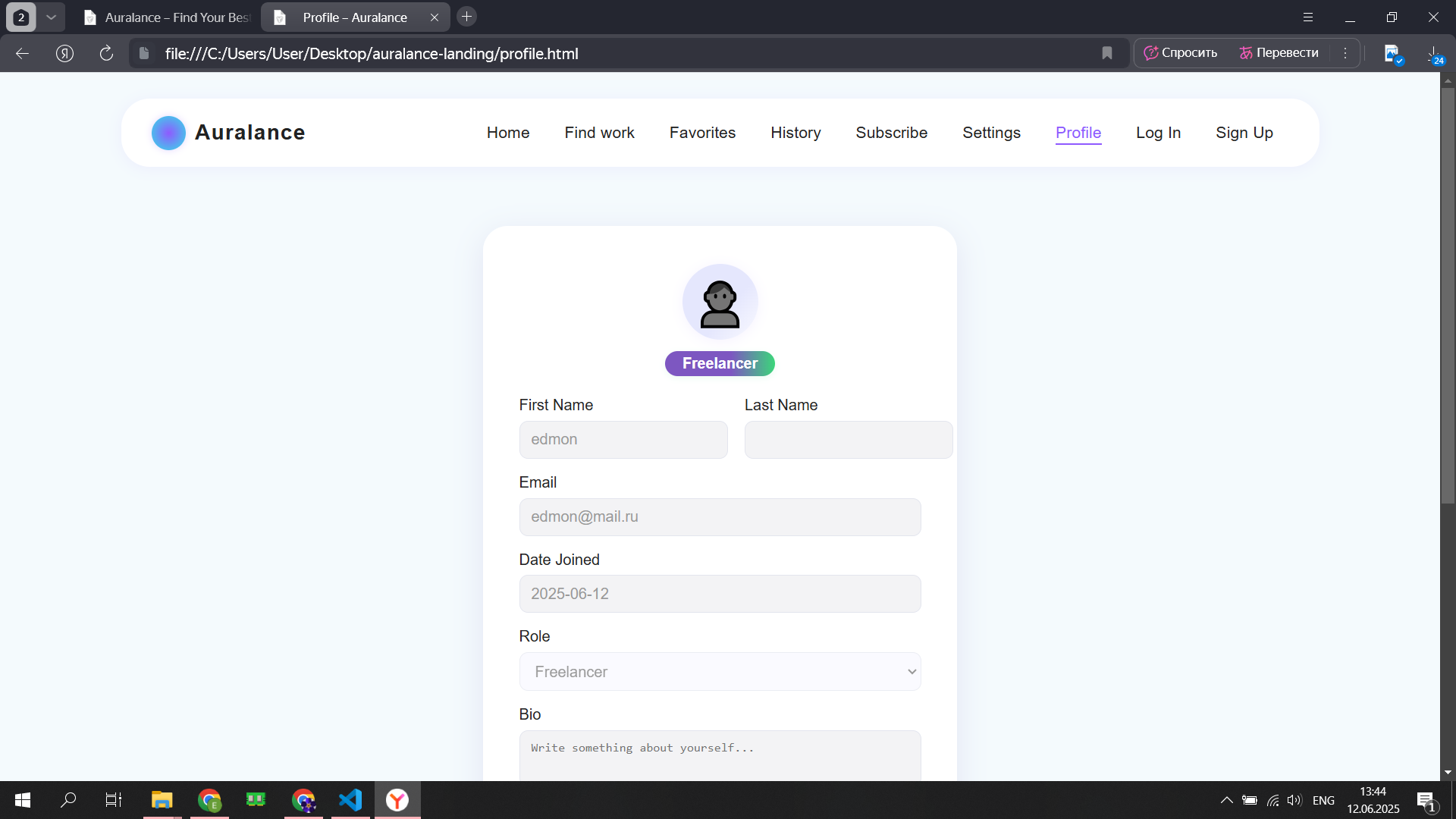Click the Auralance gradient logo circle
The height and width of the screenshot is (819, 1456).
tap(168, 133)
